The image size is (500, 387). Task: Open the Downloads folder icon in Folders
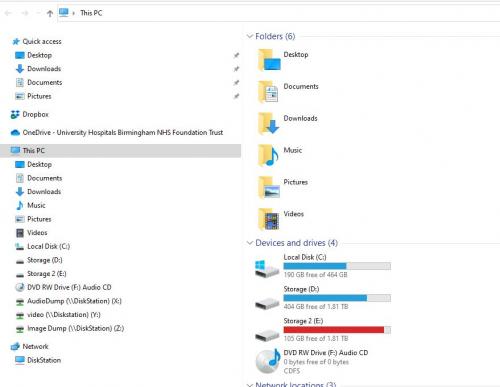(268, 123)
